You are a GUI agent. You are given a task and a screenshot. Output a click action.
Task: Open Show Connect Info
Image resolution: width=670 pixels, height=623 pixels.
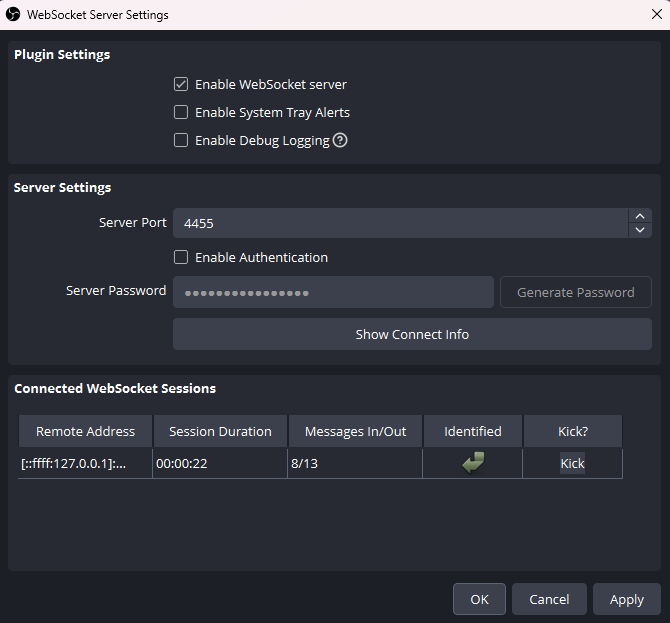click(412, 334)
